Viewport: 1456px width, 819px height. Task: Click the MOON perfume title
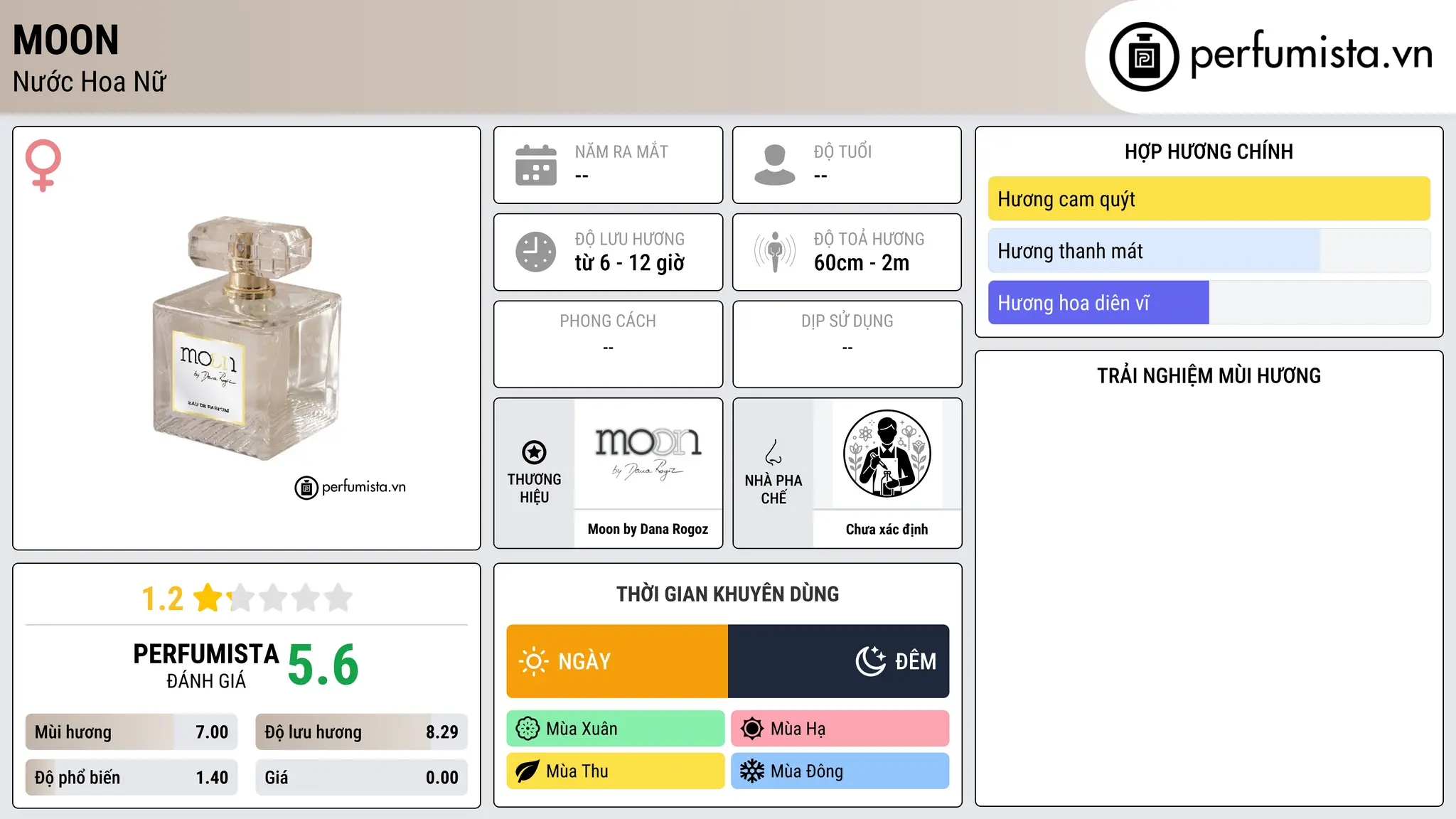66,40
